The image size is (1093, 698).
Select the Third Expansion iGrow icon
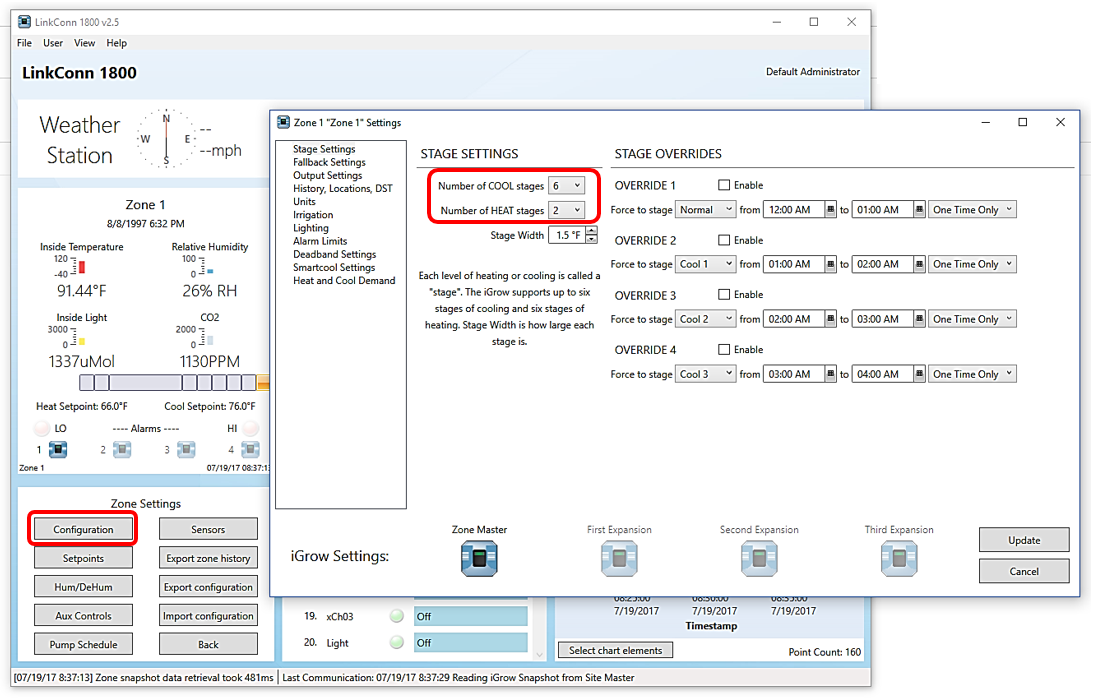899,559
